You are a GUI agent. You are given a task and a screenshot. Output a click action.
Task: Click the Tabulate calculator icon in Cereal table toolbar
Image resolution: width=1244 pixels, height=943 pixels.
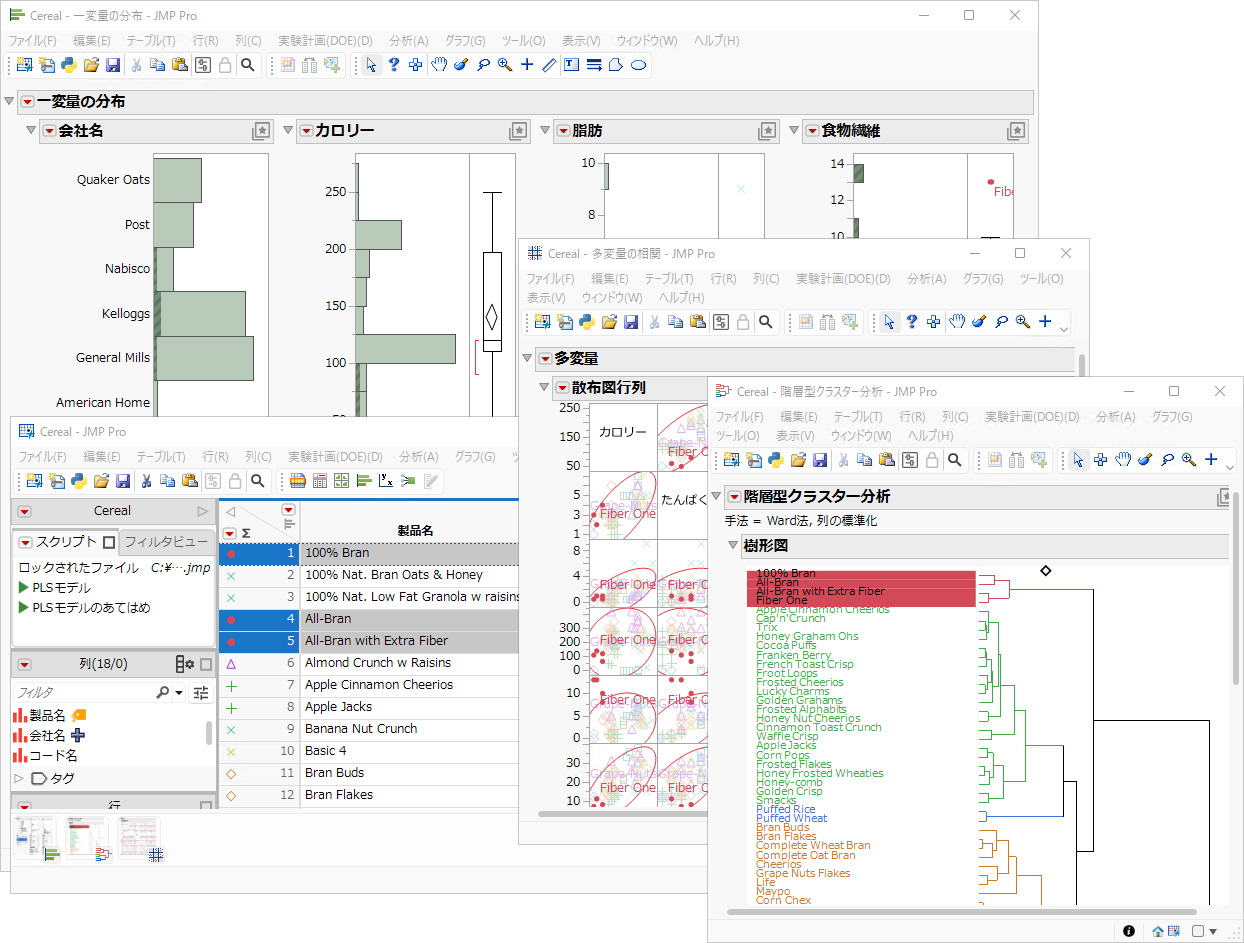[x=320, y=481]
